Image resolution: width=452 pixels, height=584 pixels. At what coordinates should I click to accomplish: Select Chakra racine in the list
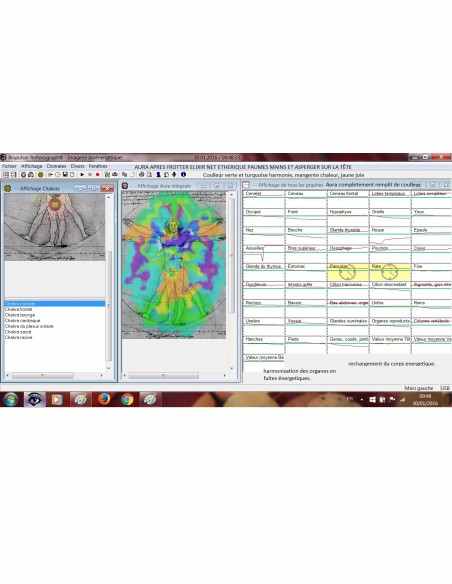(x=19, y=337)
